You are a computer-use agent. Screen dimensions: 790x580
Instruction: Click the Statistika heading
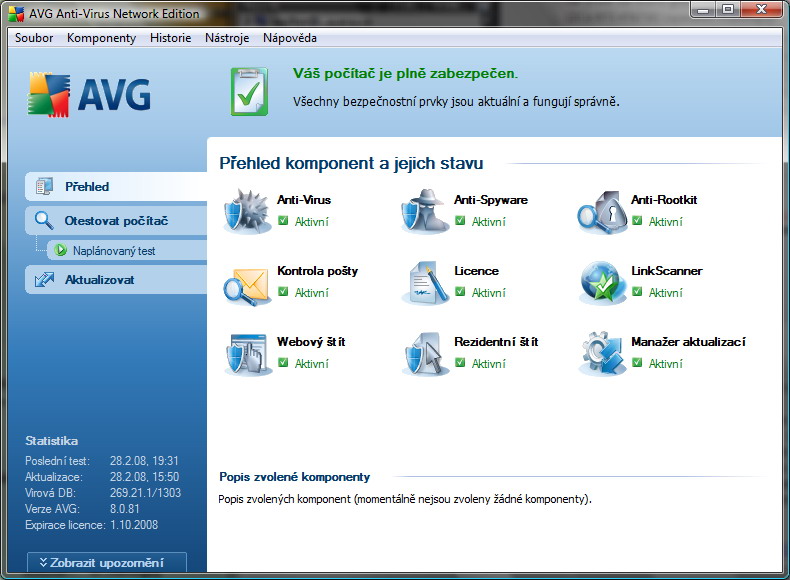51,441
